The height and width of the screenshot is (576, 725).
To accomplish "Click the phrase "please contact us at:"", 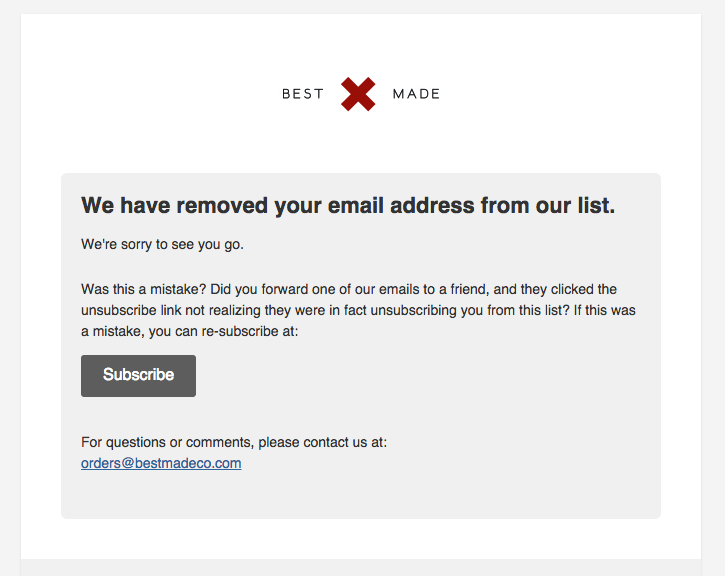I will (x=322, y=442).
